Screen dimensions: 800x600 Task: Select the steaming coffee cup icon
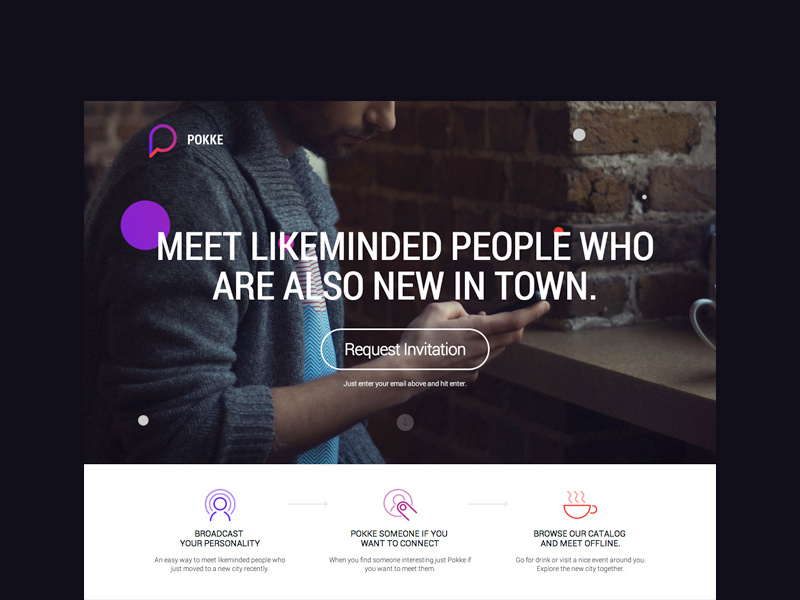point(580,505)
